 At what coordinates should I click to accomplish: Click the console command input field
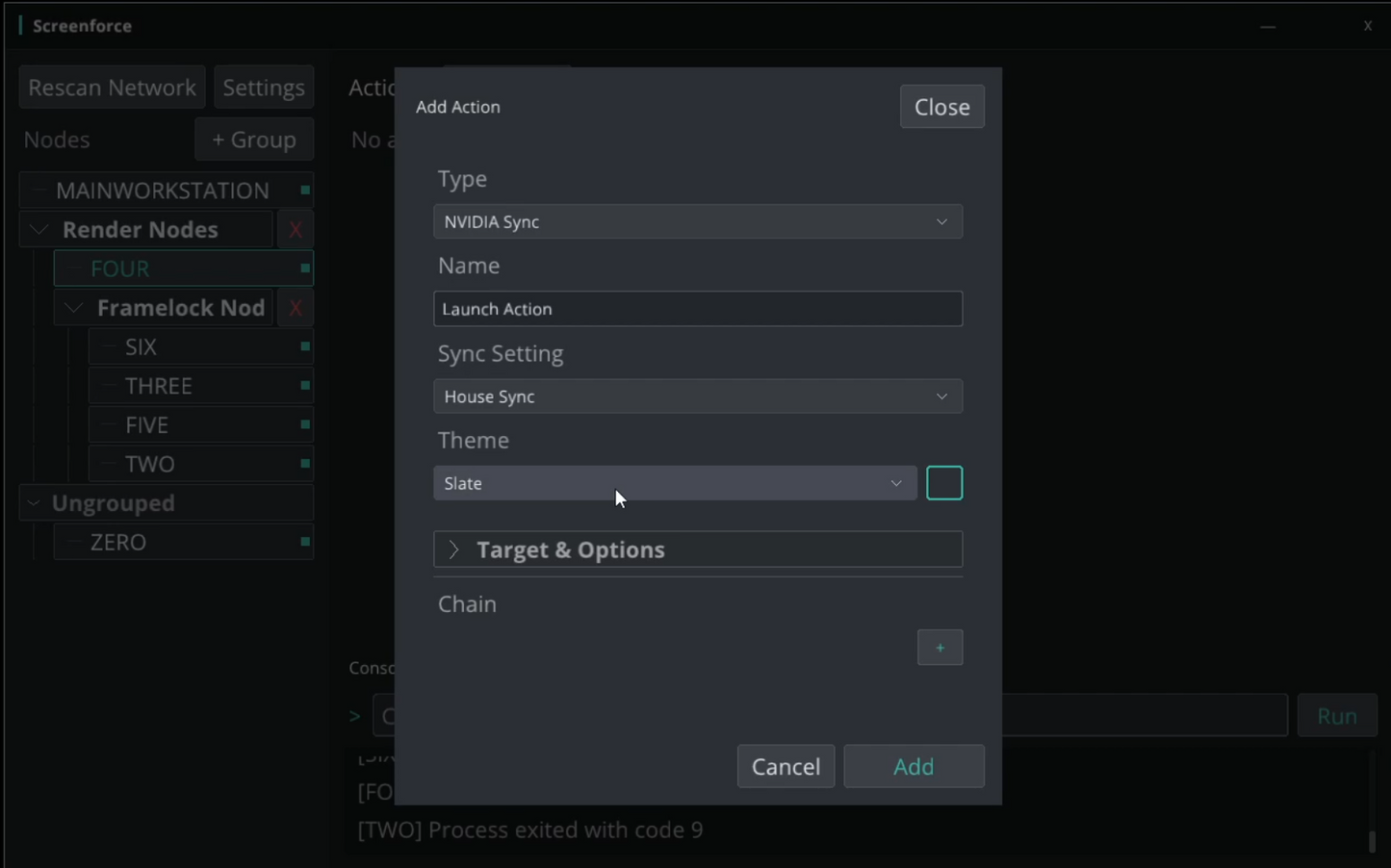(x=830, y=716)
